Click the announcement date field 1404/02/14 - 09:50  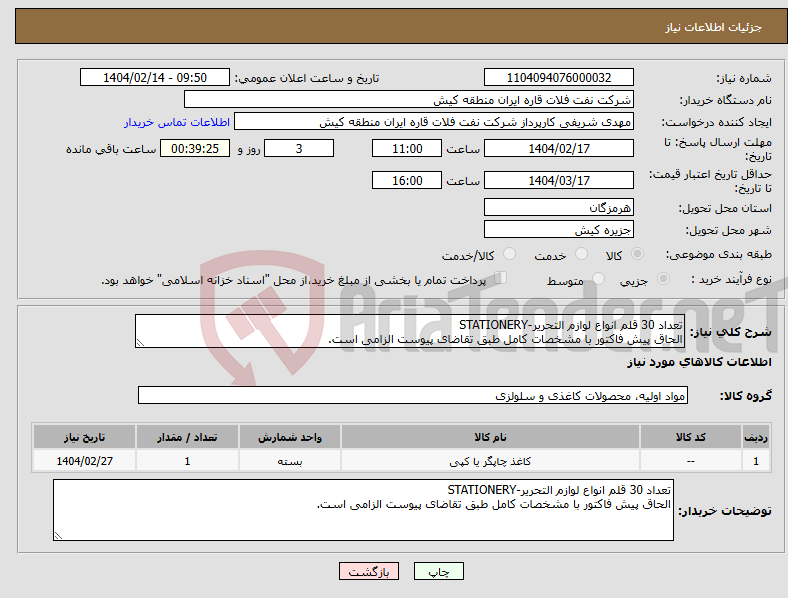pos(155,77)
